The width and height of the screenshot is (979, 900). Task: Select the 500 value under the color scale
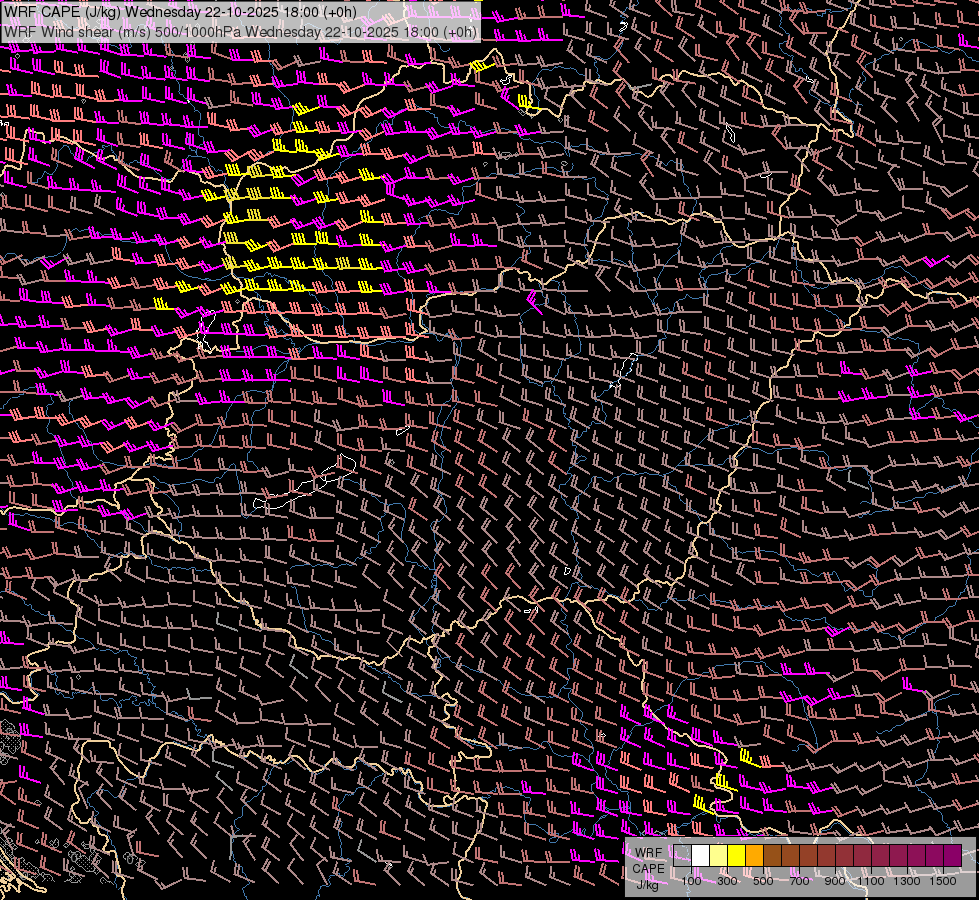pos(763,881)
